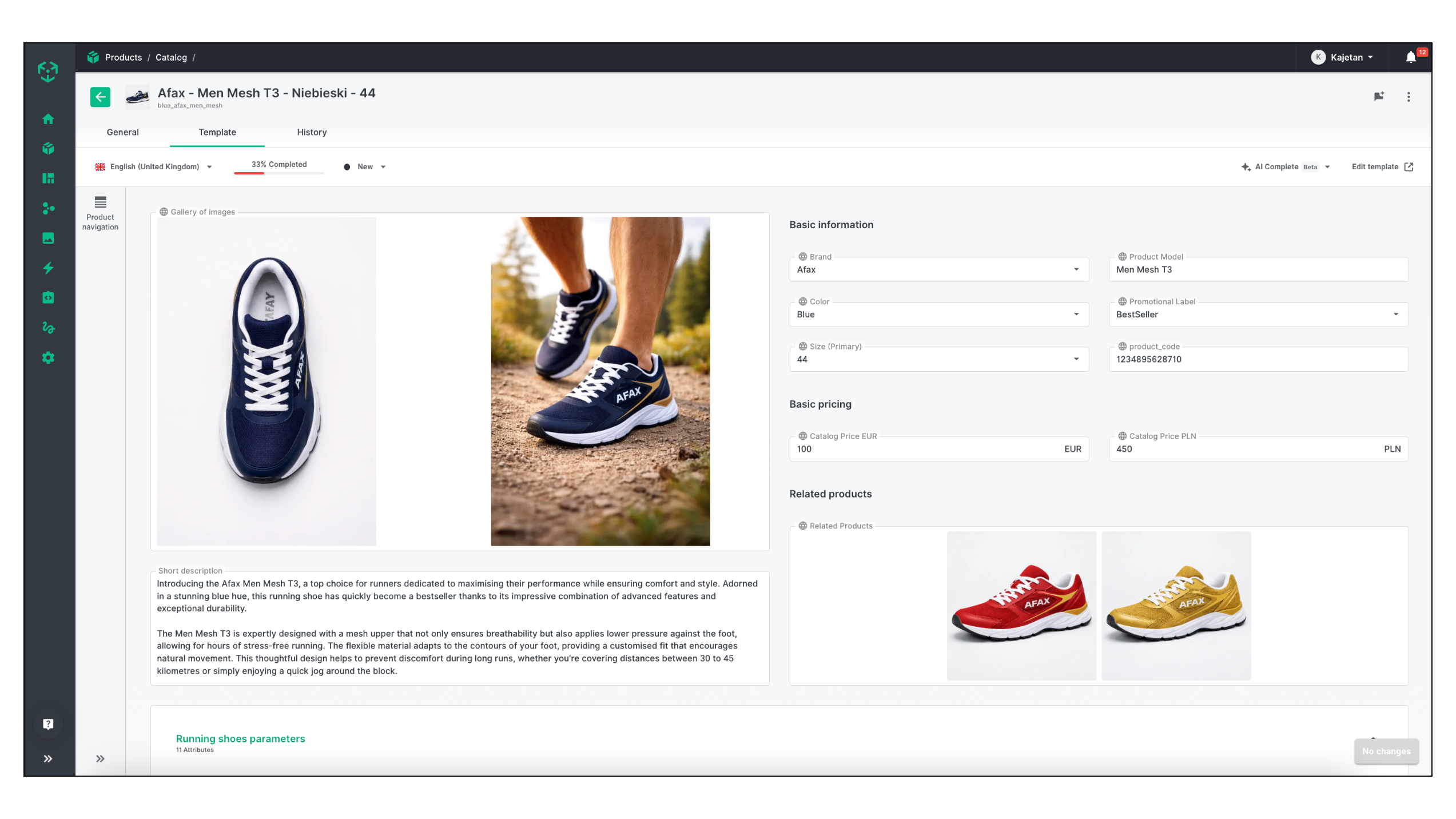
Task: Switch to the General tab
Action: tap(122, 132)
